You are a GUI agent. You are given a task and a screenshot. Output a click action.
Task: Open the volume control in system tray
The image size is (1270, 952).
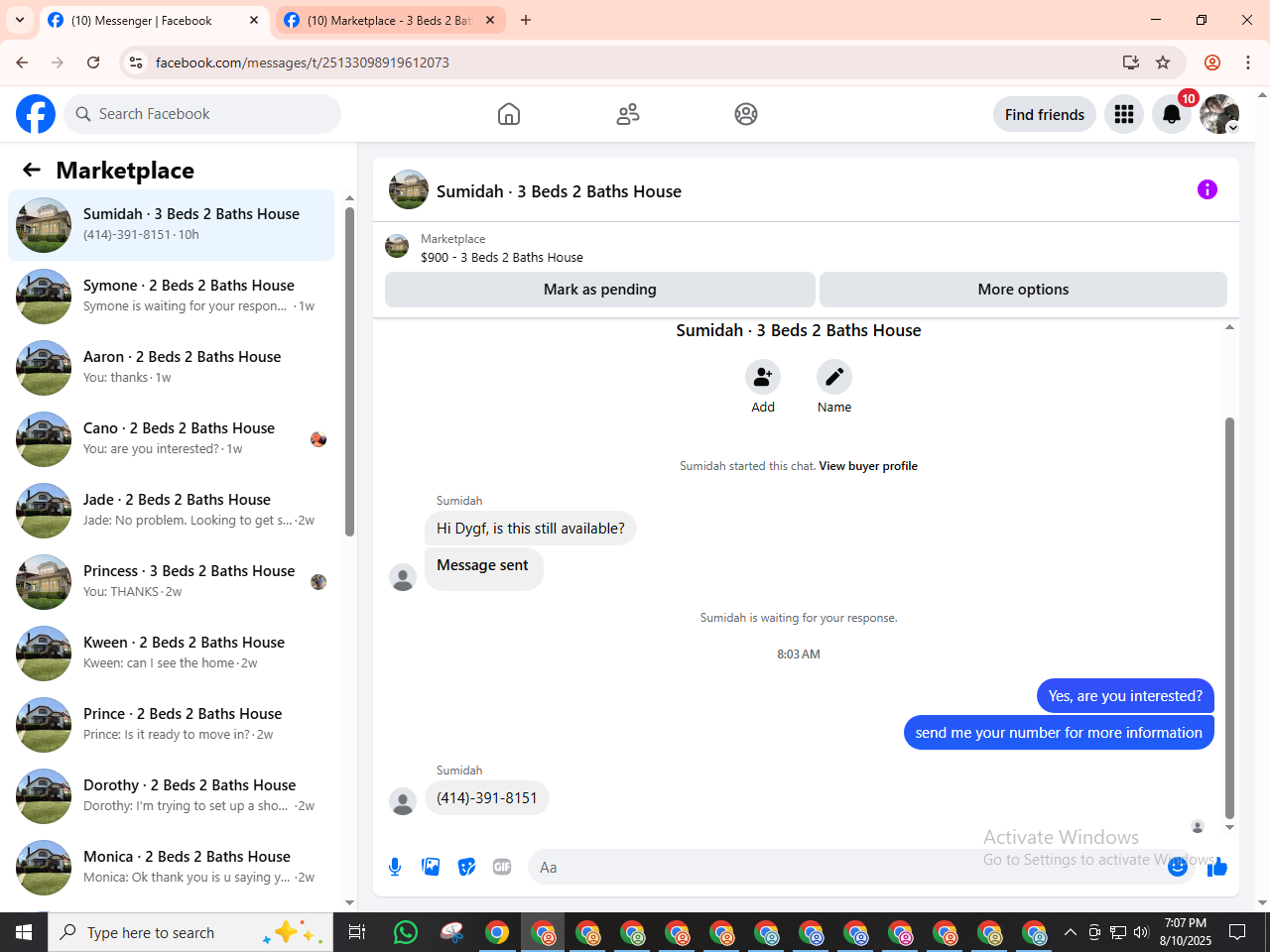click(x=1141, y=932)
